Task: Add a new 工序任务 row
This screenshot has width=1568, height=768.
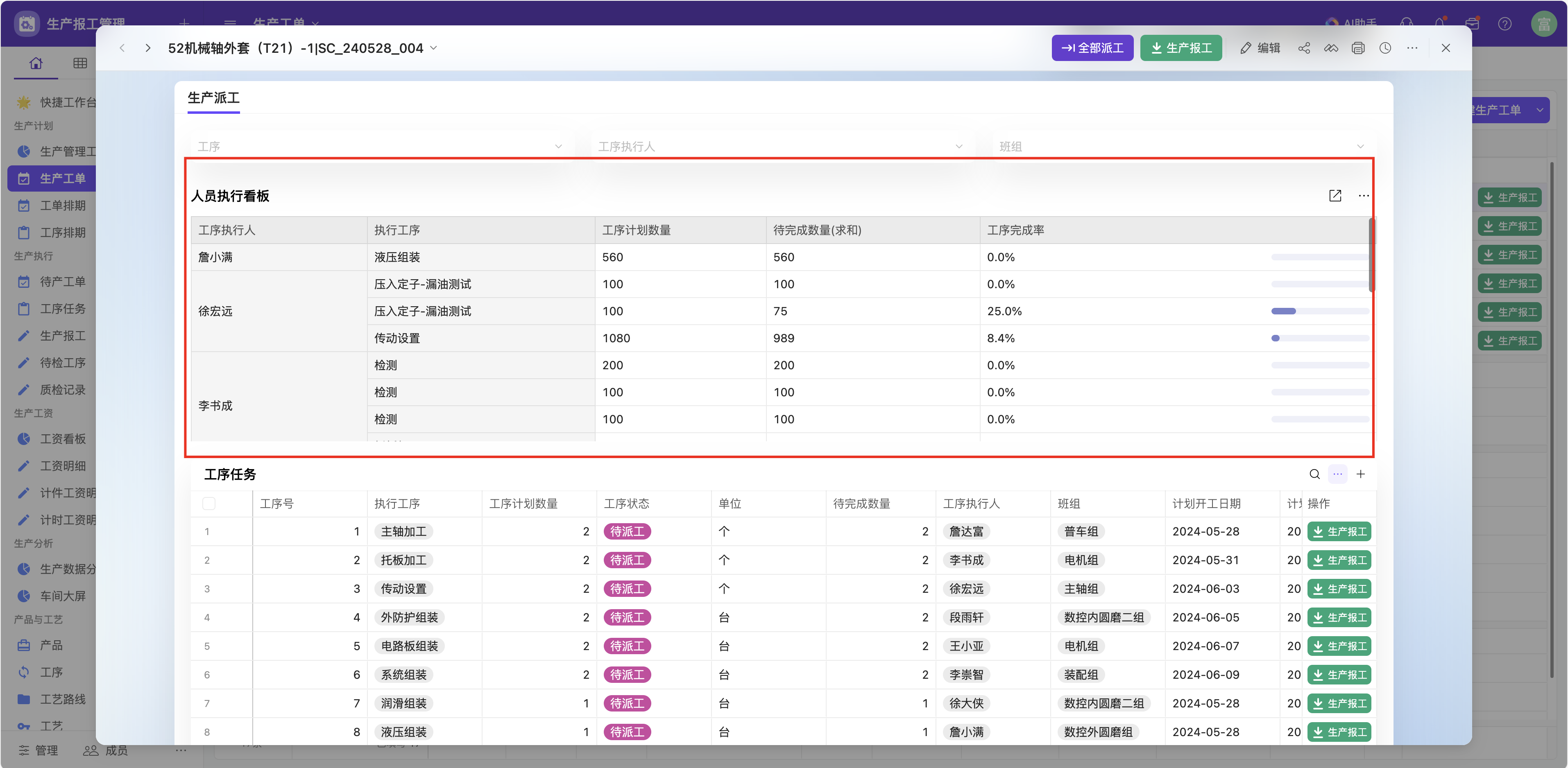Action: 1360,474
